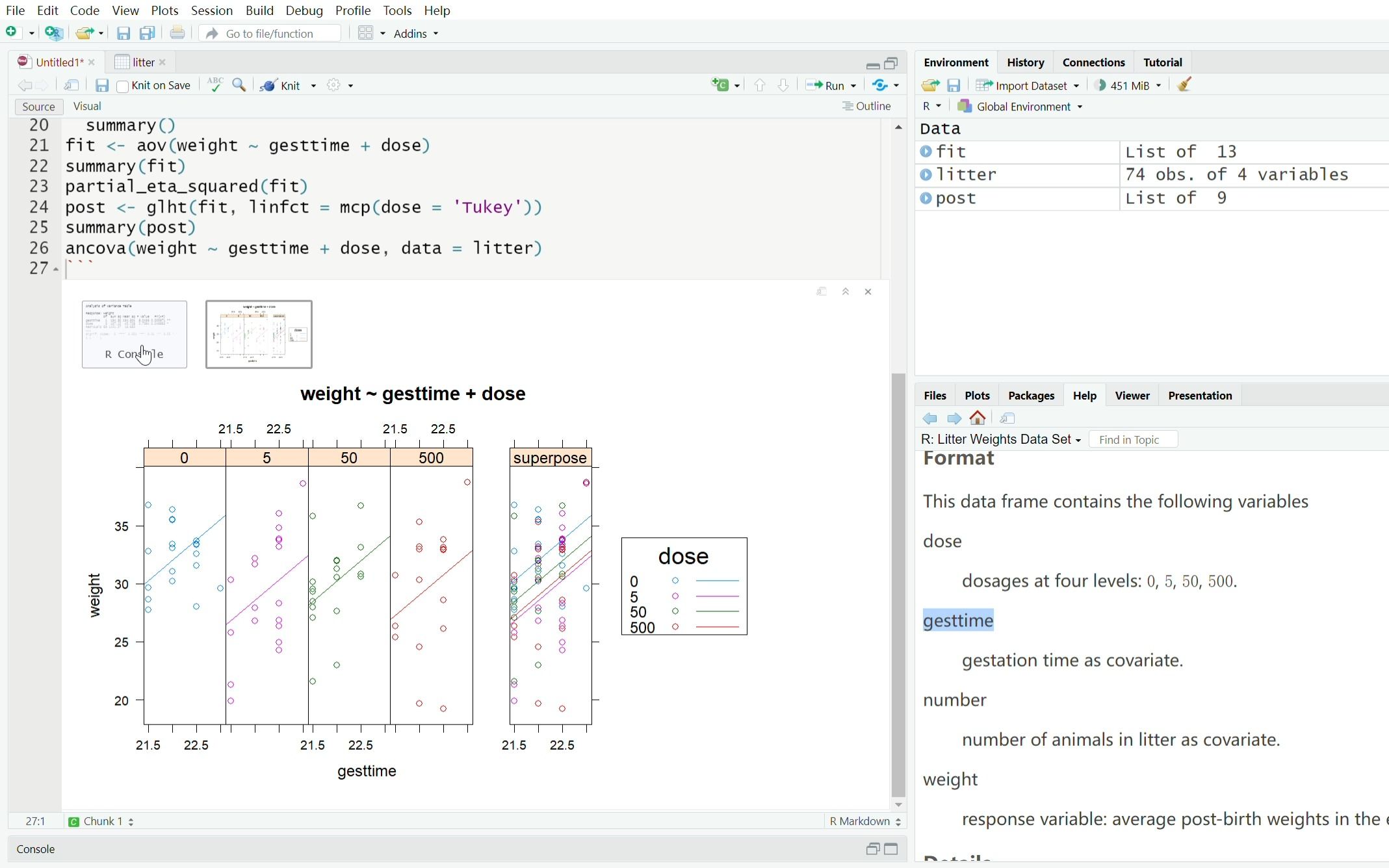Click the workspace panes grid icon
The width and height of the screenshot is (1389, 868).
pyautogui.click(x=366, y=33)
